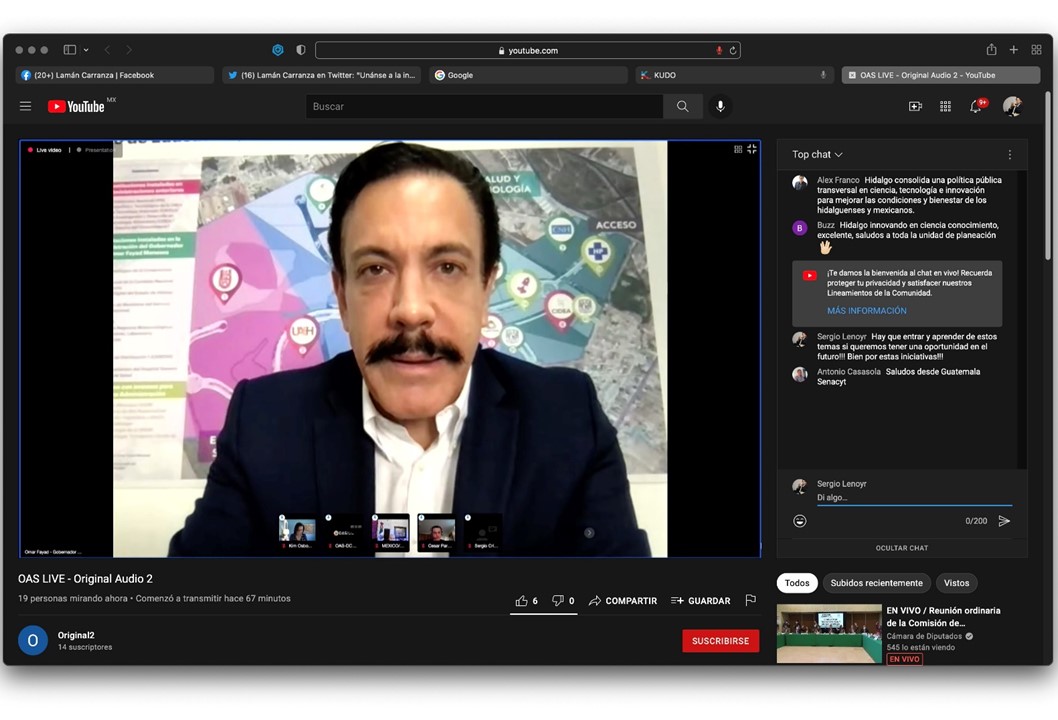Select the Cesar Par participant thumbnail
This screenshot has width=1058, height=720.
coord(437,532)
